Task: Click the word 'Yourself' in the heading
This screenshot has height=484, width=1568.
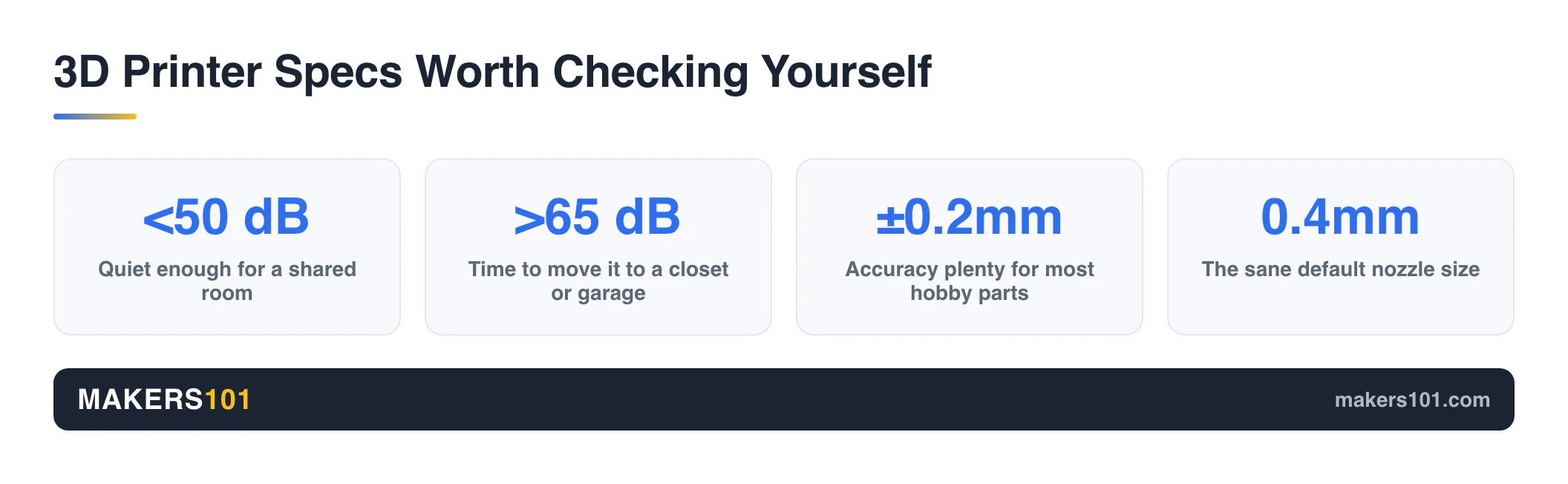Action: [x=846, y=72]
